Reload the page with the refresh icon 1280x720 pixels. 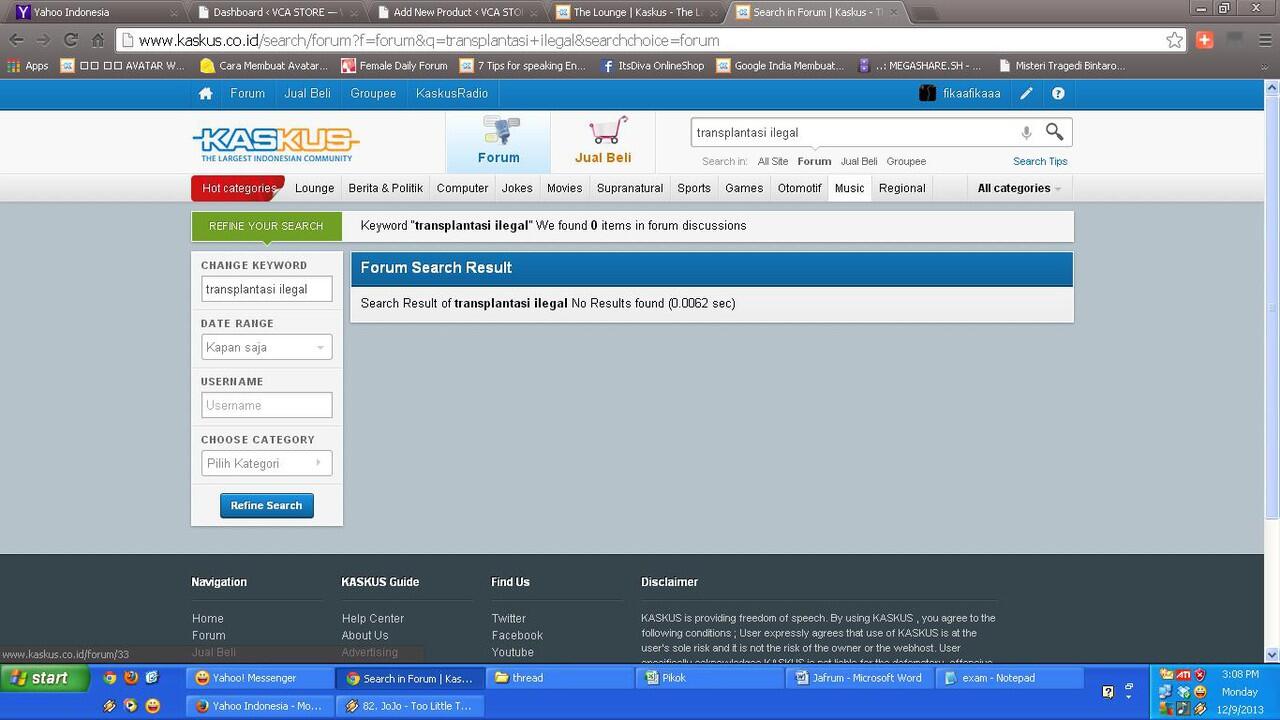click(70, 40)
